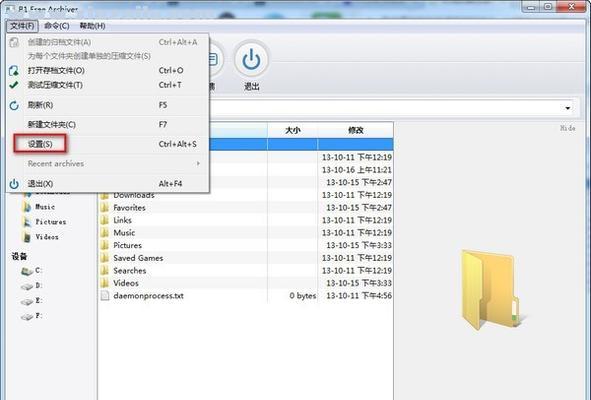Click the Searches folder icon
591x400 pixels.
(105, 271)
